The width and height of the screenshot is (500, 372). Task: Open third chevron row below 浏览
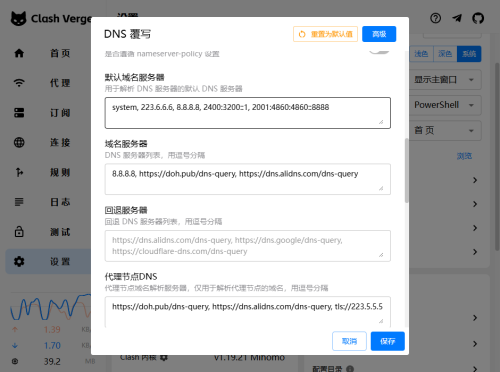click(x=475, y=228)
